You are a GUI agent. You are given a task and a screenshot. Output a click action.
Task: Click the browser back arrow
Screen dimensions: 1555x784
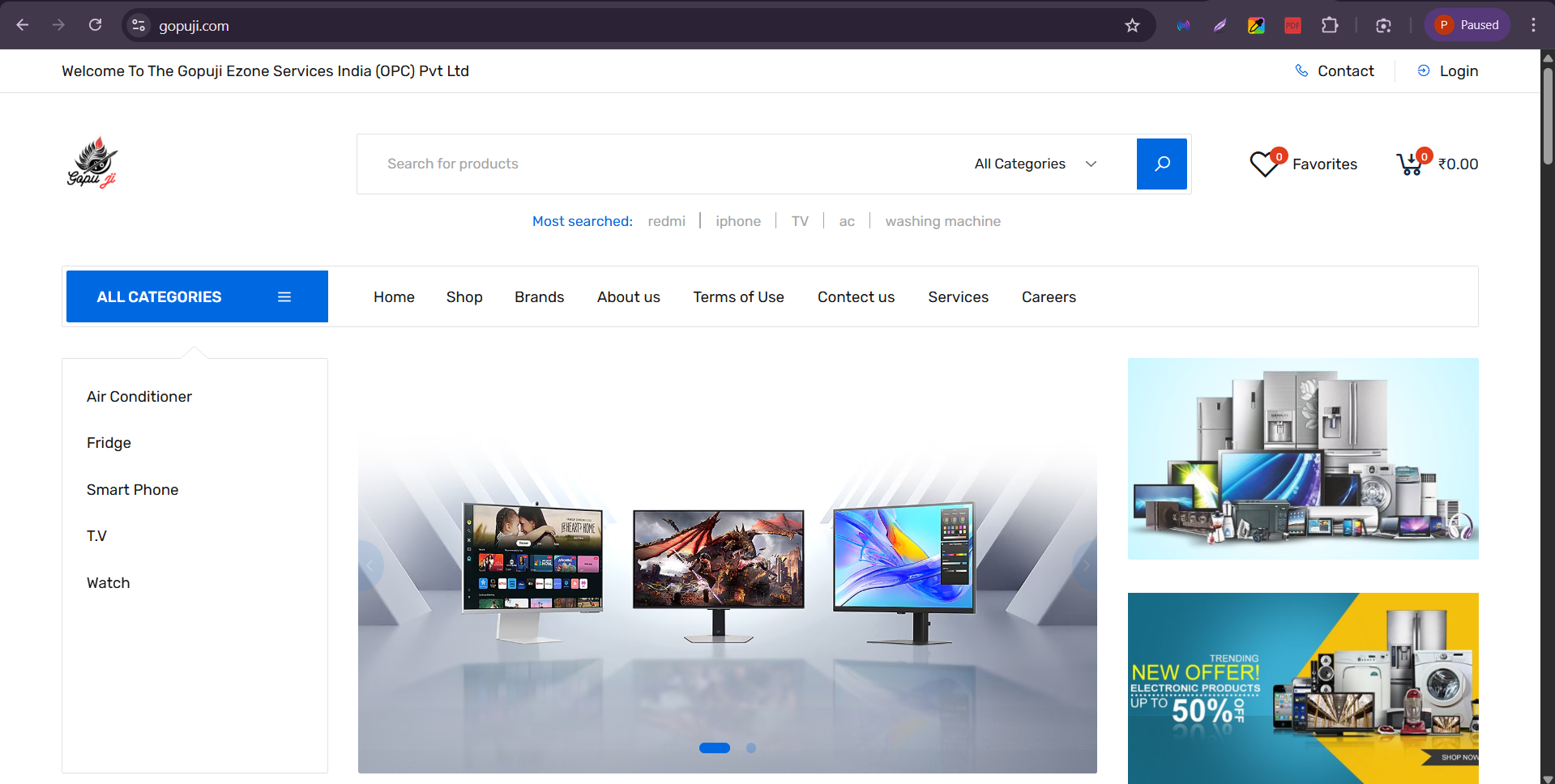pos(23,25)
